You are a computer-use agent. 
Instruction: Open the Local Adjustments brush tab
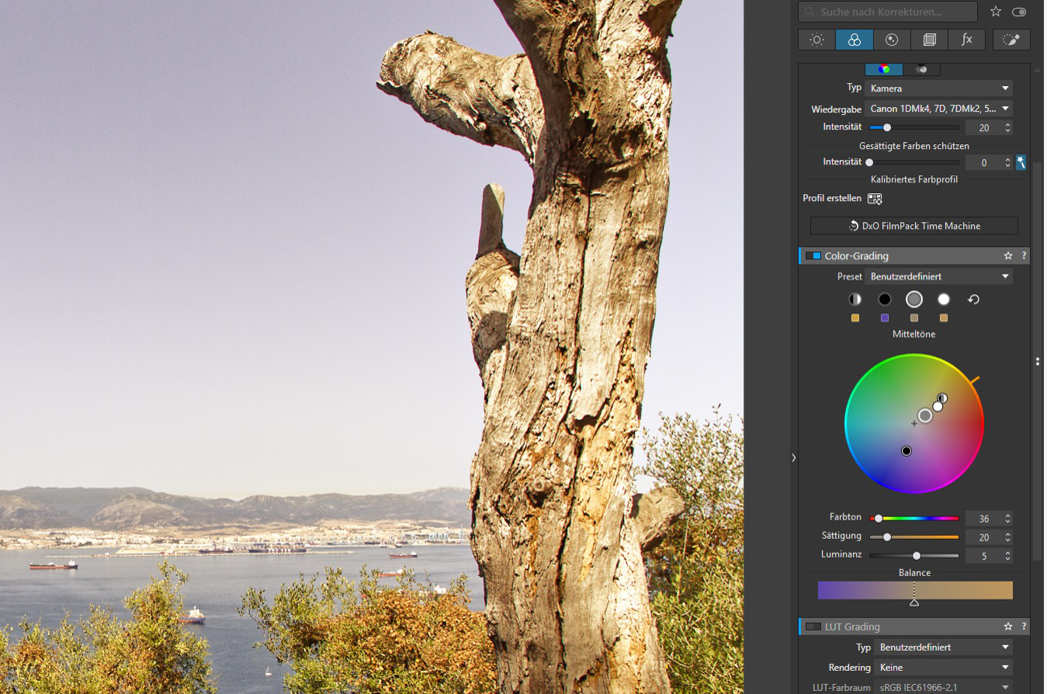point(1011,40)
